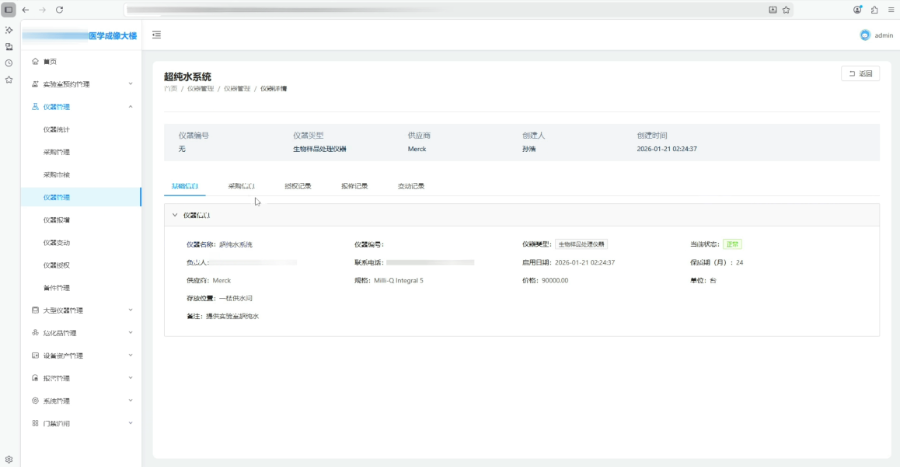Switch to the 报修记录 tab
Screen dimensions: 900x467
(x=354, y=186)
